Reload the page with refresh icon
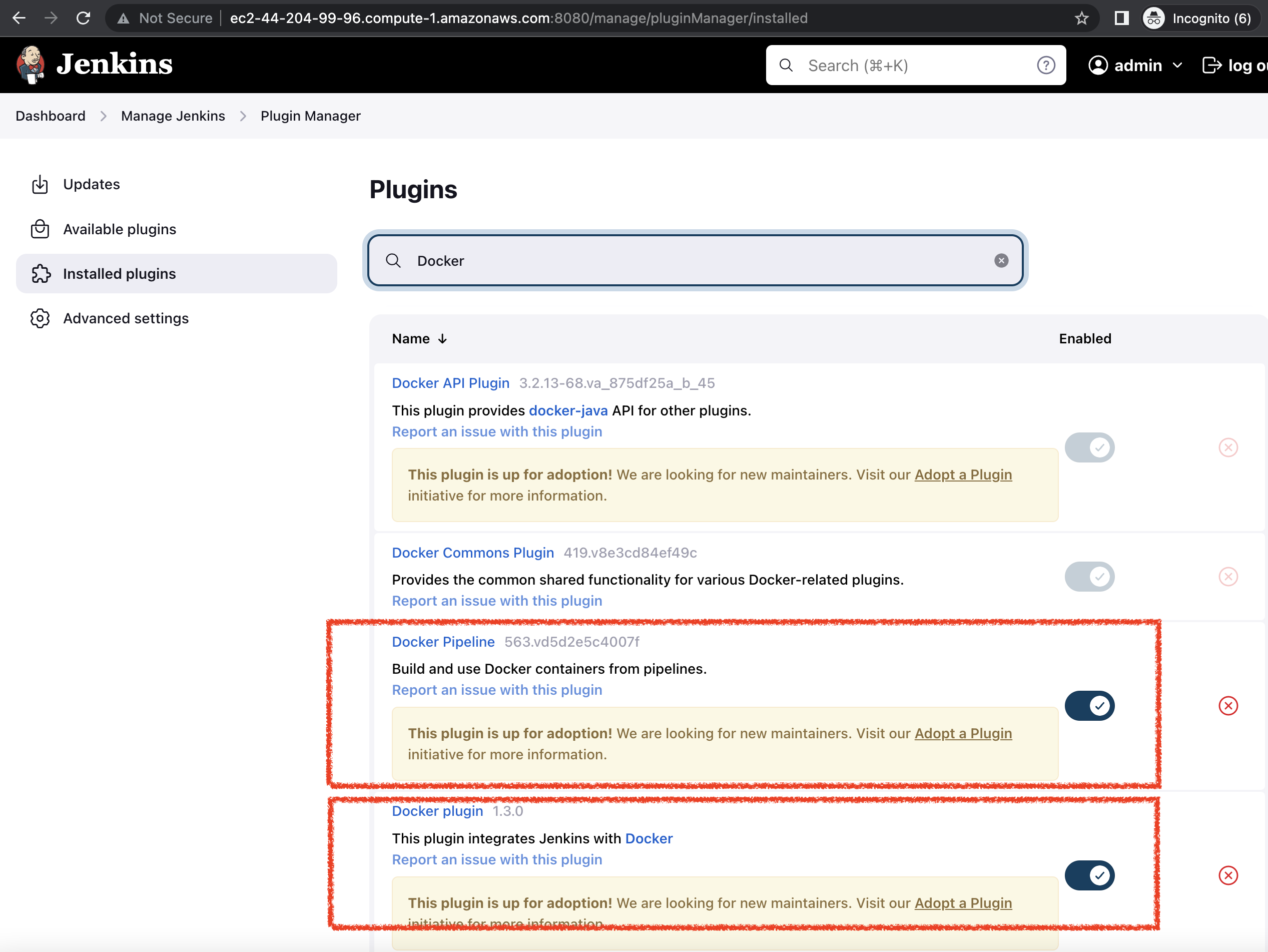This screenshot has height=952, width=1268. pyautogui.click(x=83, y=19)
